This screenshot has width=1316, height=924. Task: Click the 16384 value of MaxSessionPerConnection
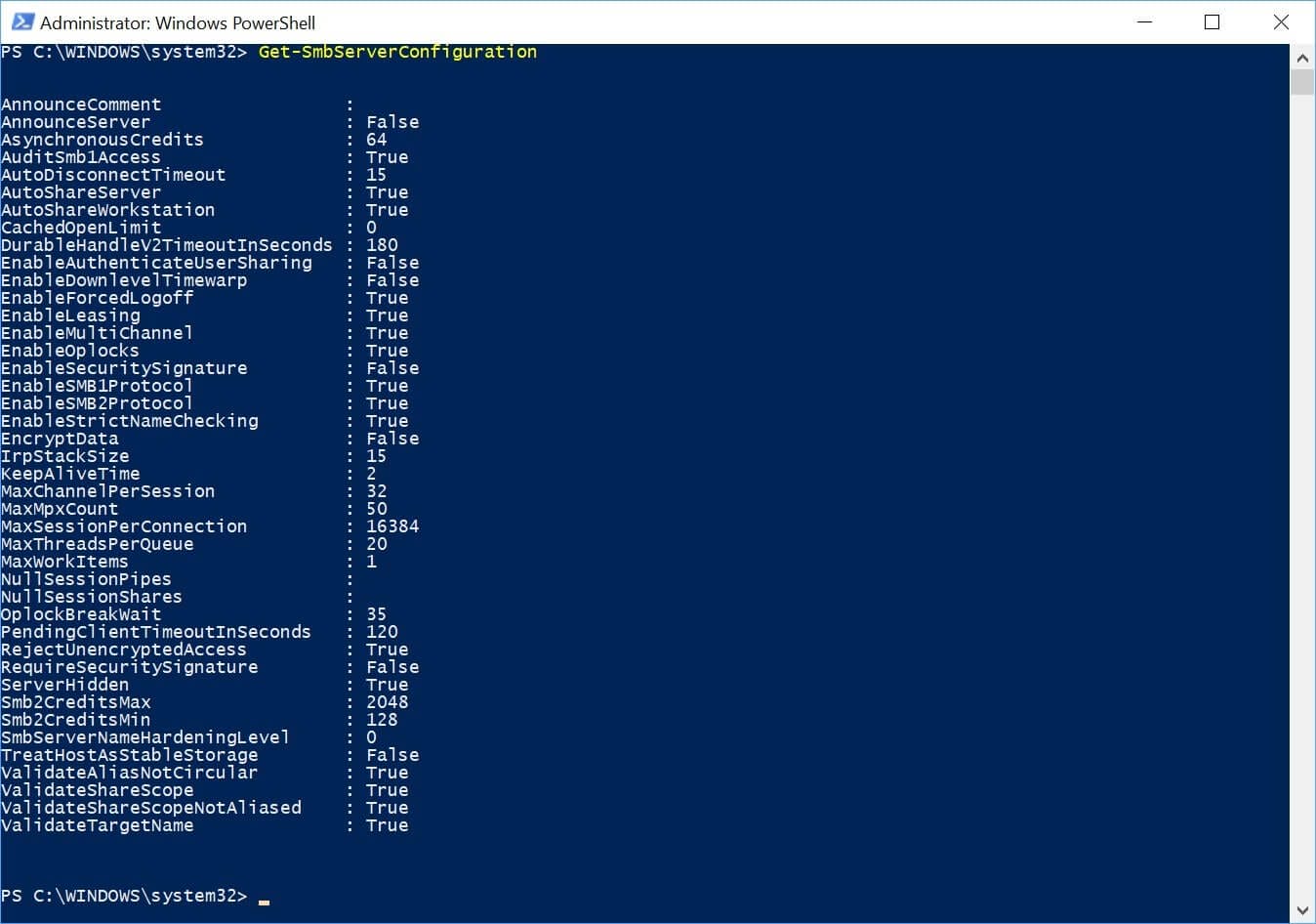click(x=392, y=526)
